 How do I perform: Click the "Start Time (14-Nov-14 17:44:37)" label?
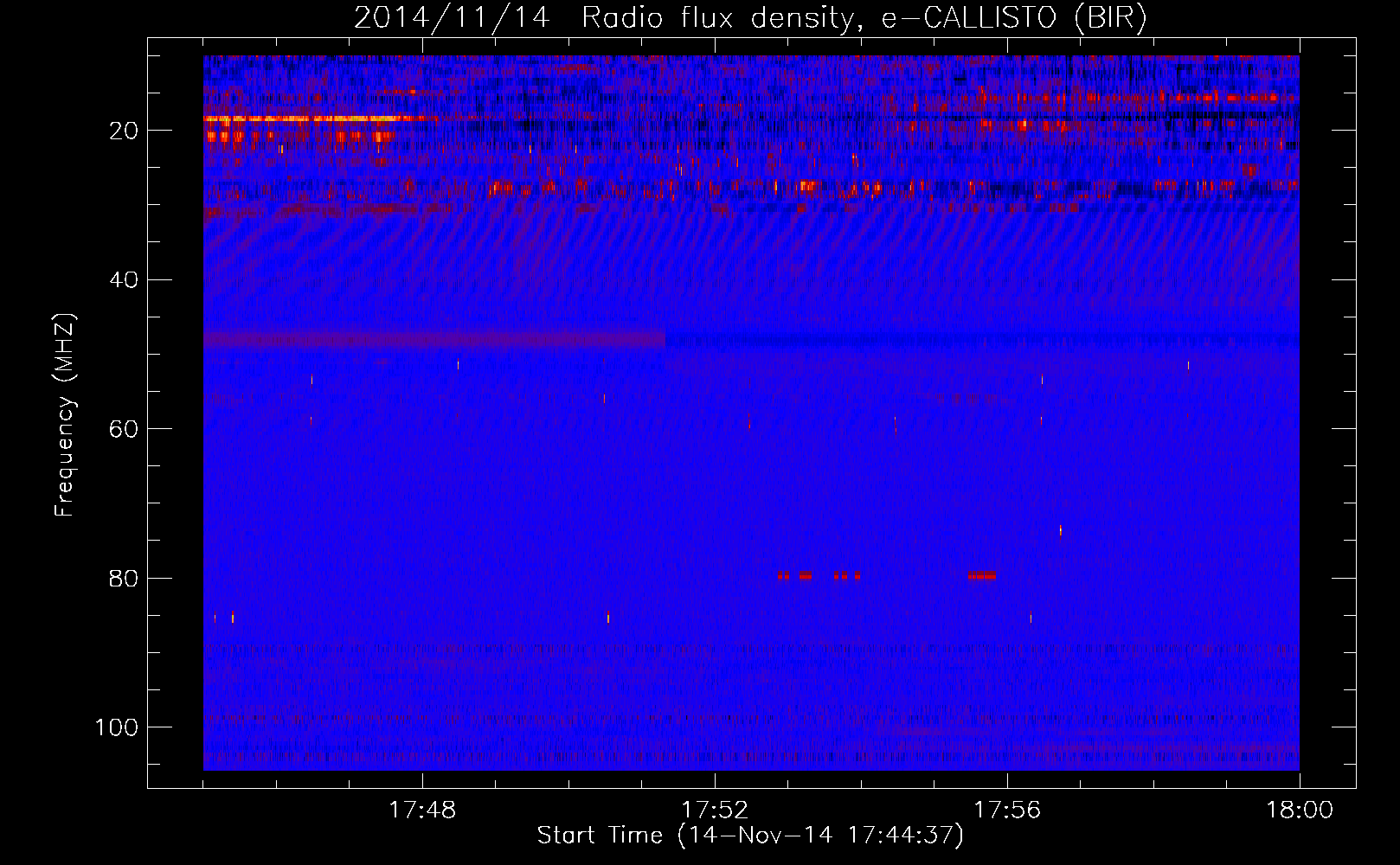750,836
